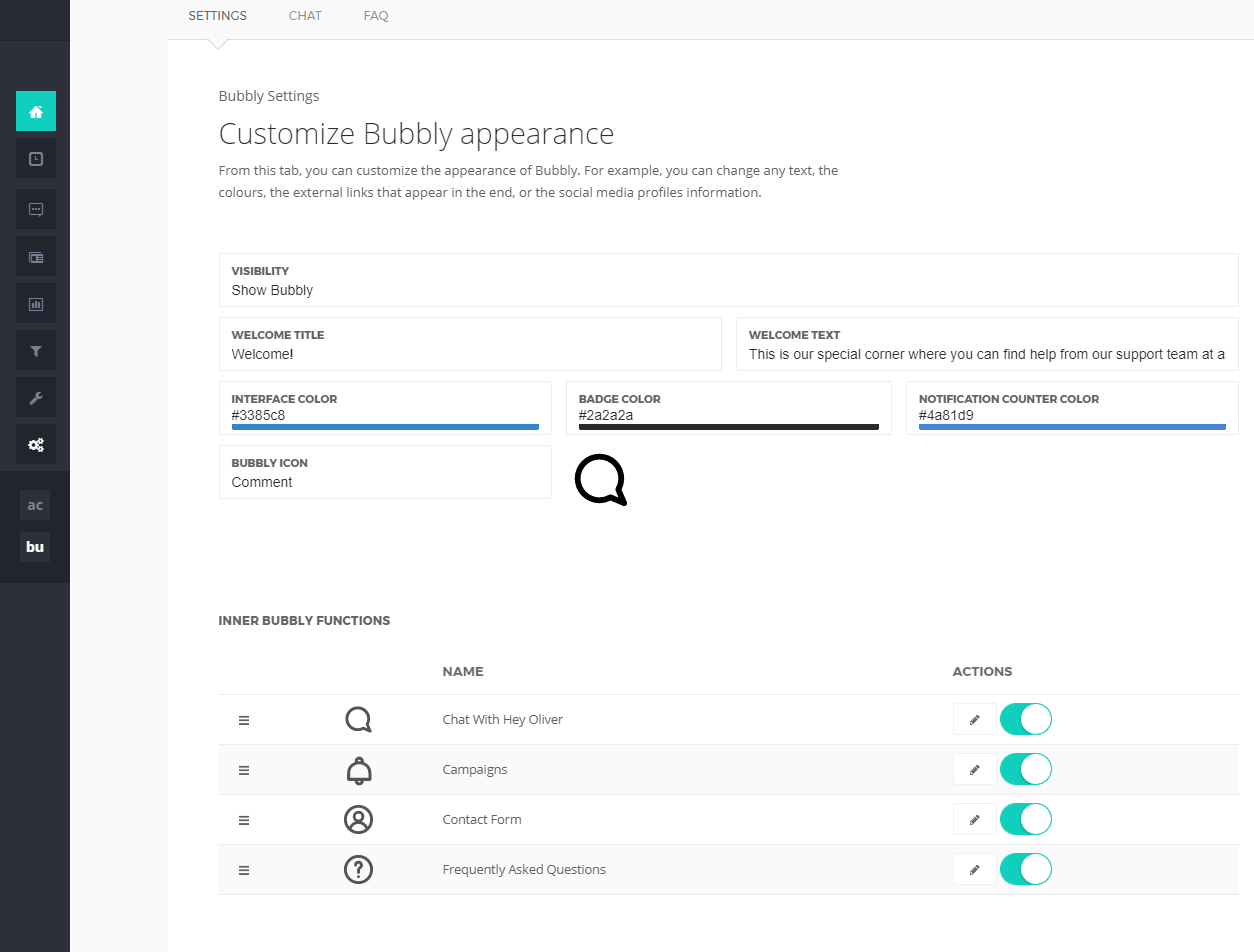The height and width of the screenshot is (952, 1254).
Task: Open the chat message icon in sidebar
Action: [36, 209]
